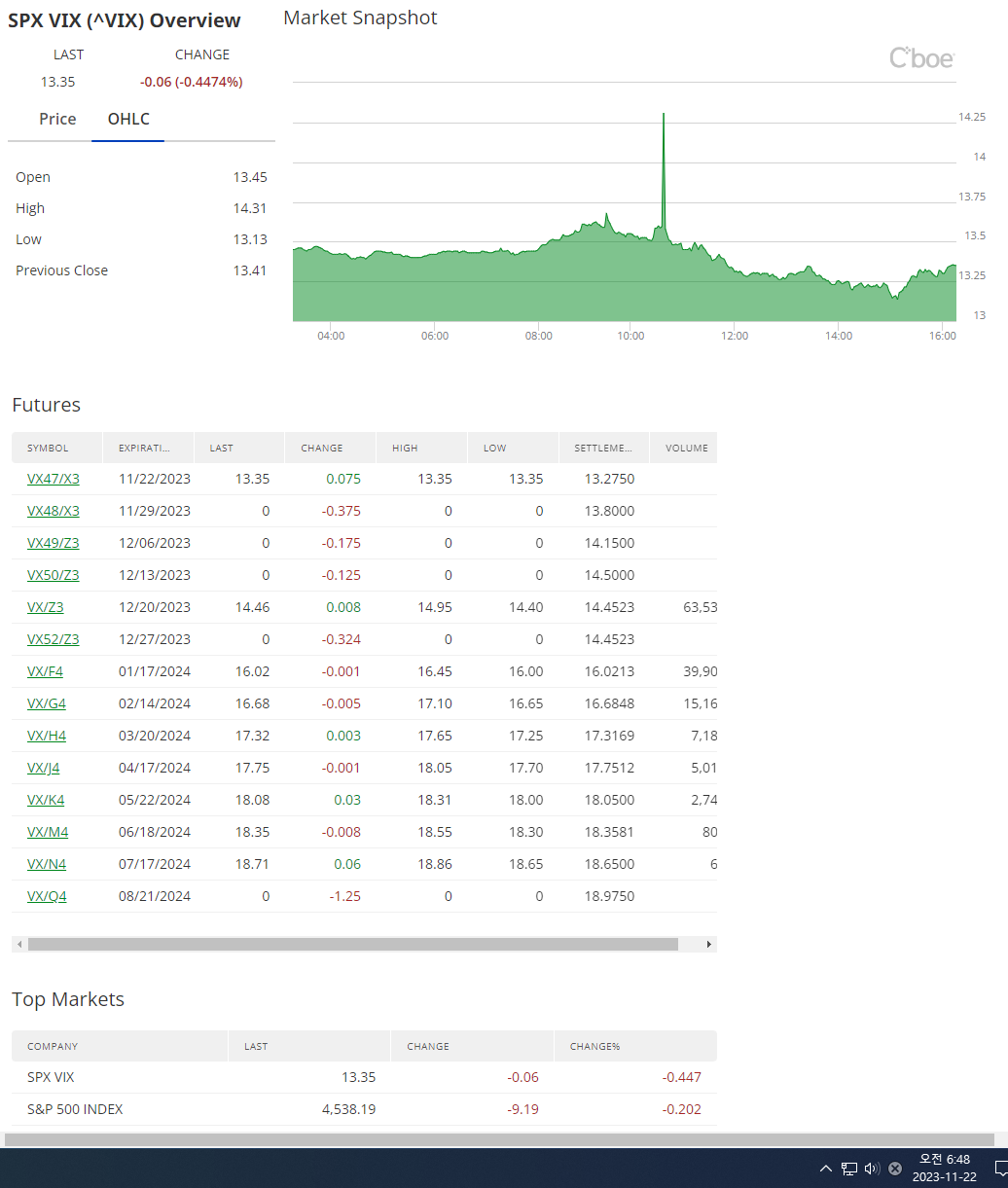Click the page's bottom horizontal scrollbar
This screenshot has height=1188, width=1008.
click(x=500, y=1139)
